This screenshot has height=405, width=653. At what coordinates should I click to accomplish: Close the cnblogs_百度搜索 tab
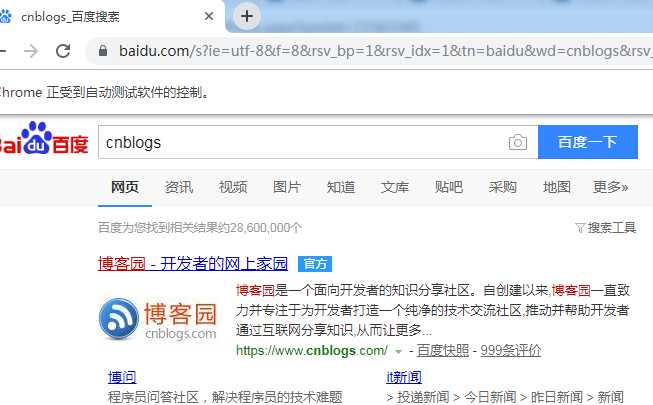(x=209, y=16)
